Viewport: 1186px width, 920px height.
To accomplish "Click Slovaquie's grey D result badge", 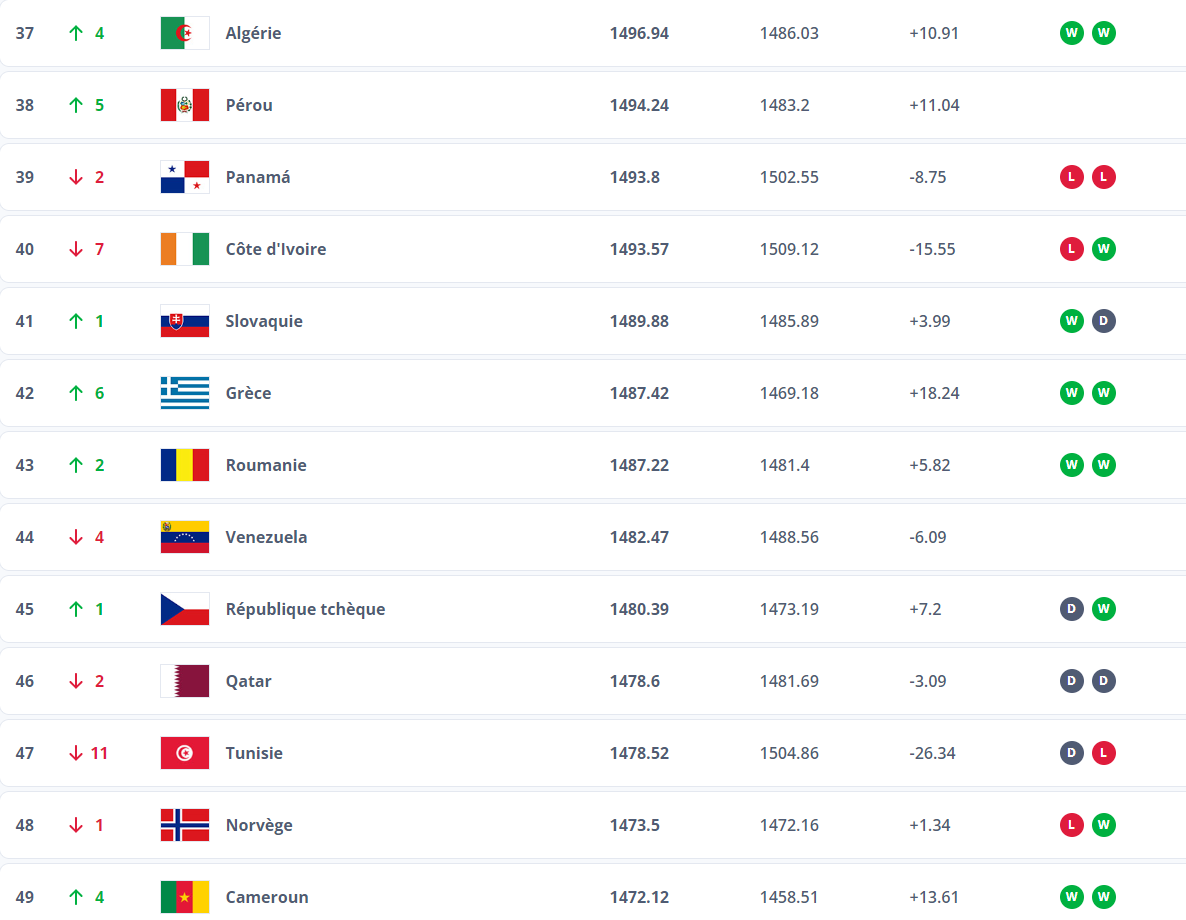I will [x=1103, y=321].
